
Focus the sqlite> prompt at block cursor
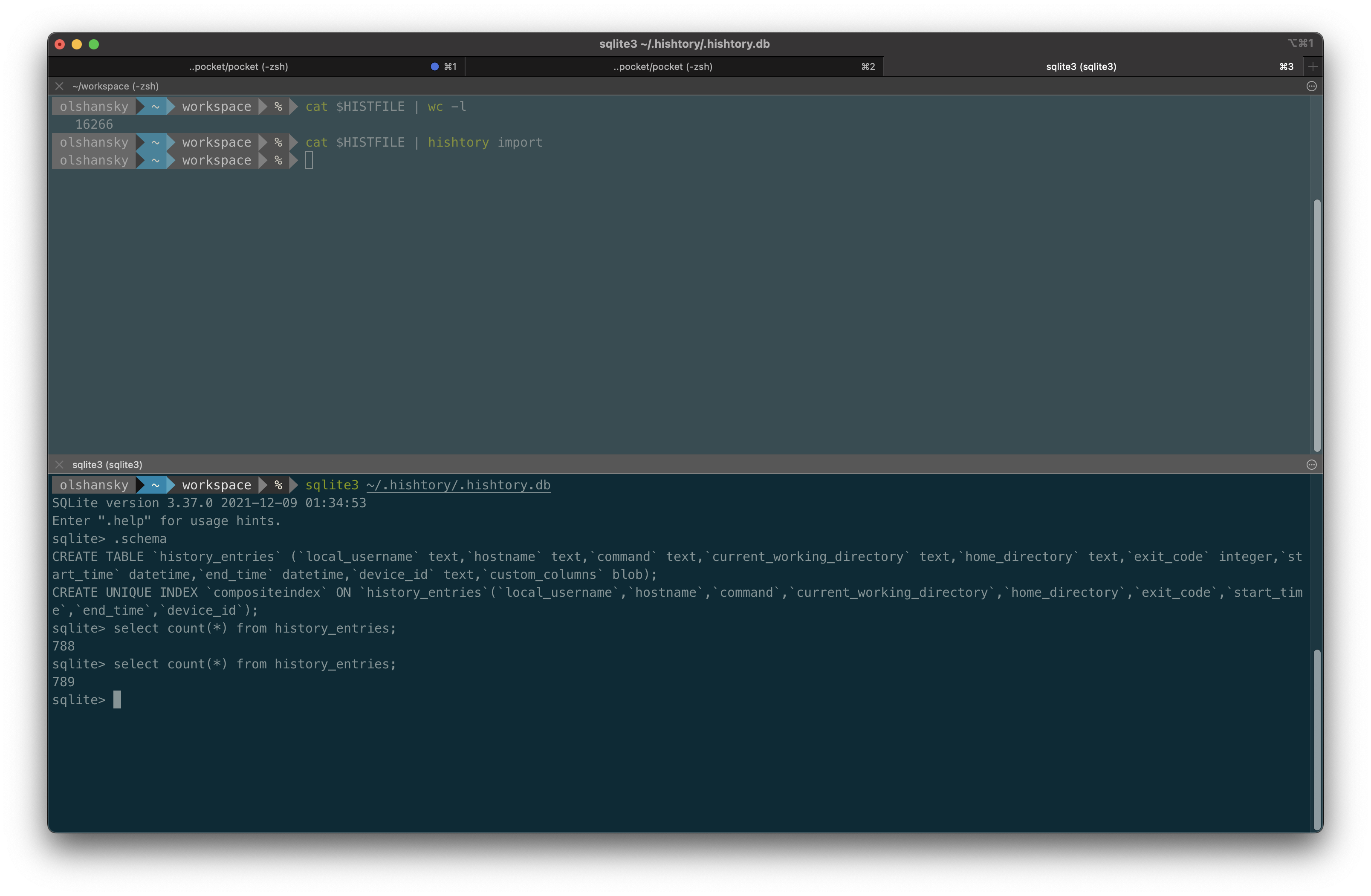(118, 699)
